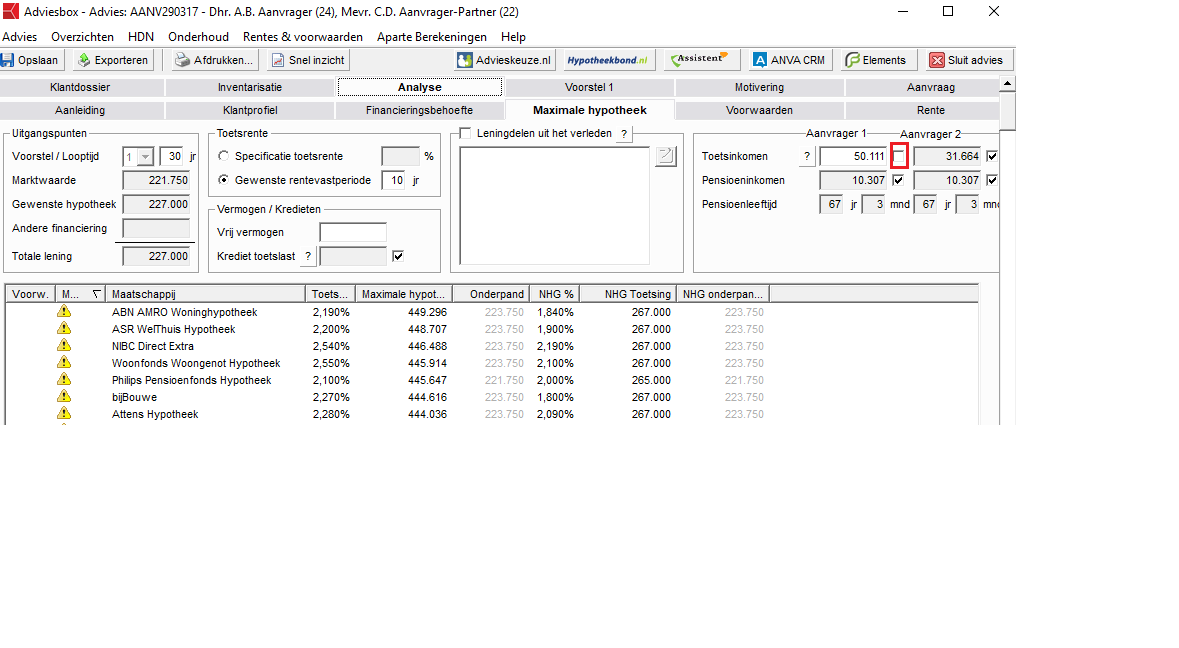The height and width of the screenshot is (648, 1179).
Task: Sort by the M... column header arrow
Action: [x=96, y=294]
